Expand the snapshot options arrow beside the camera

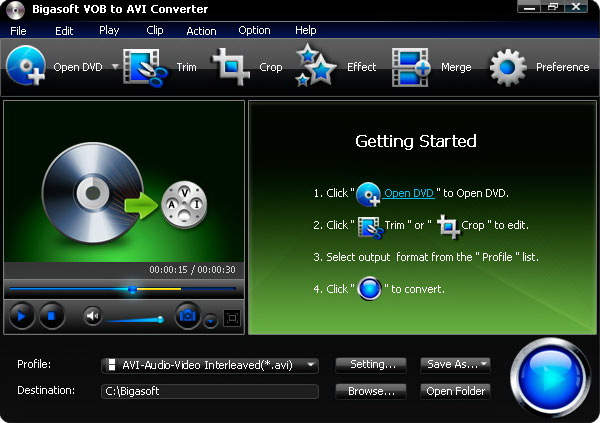(210, 320)
